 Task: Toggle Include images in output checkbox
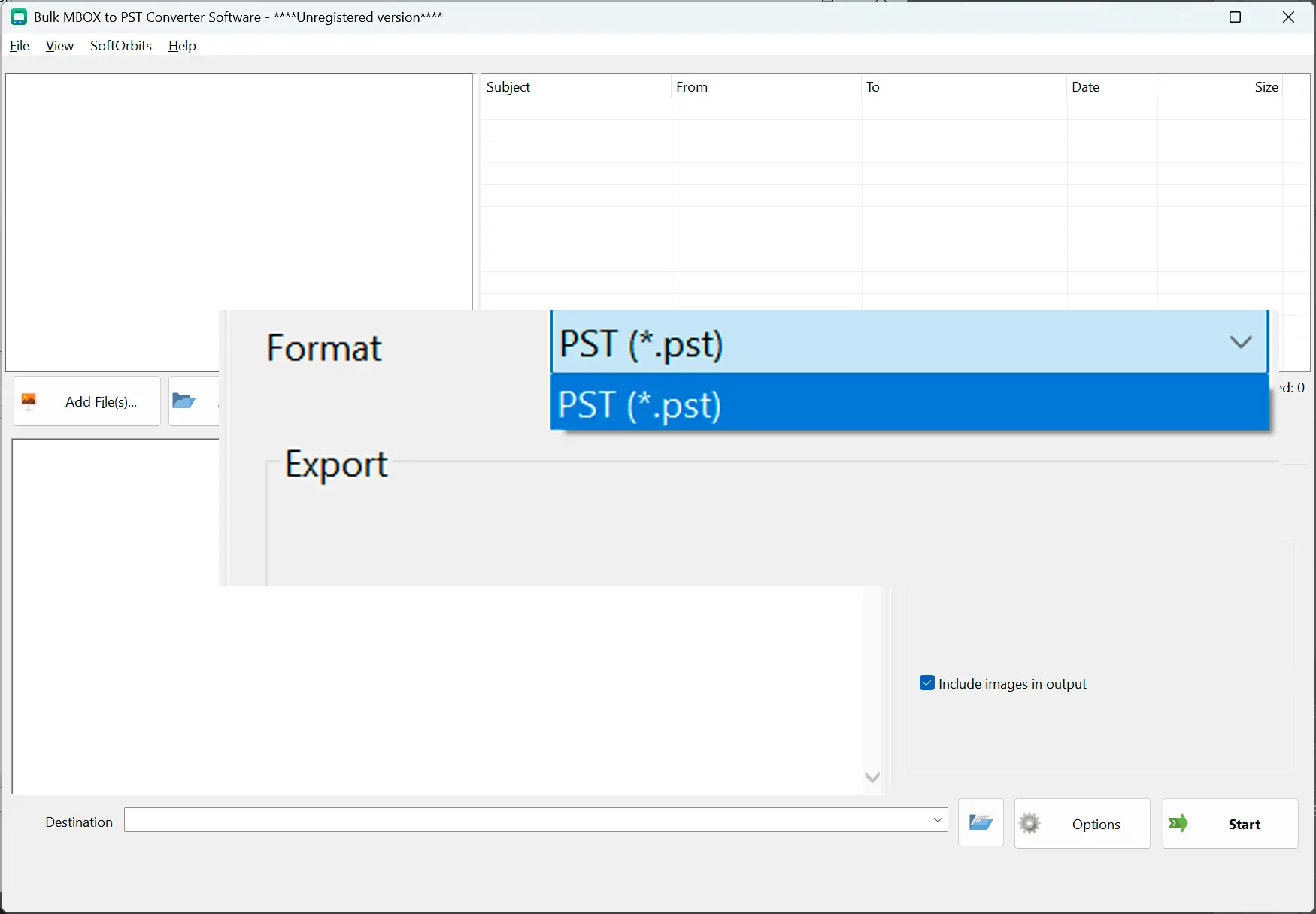pos(927,682)
